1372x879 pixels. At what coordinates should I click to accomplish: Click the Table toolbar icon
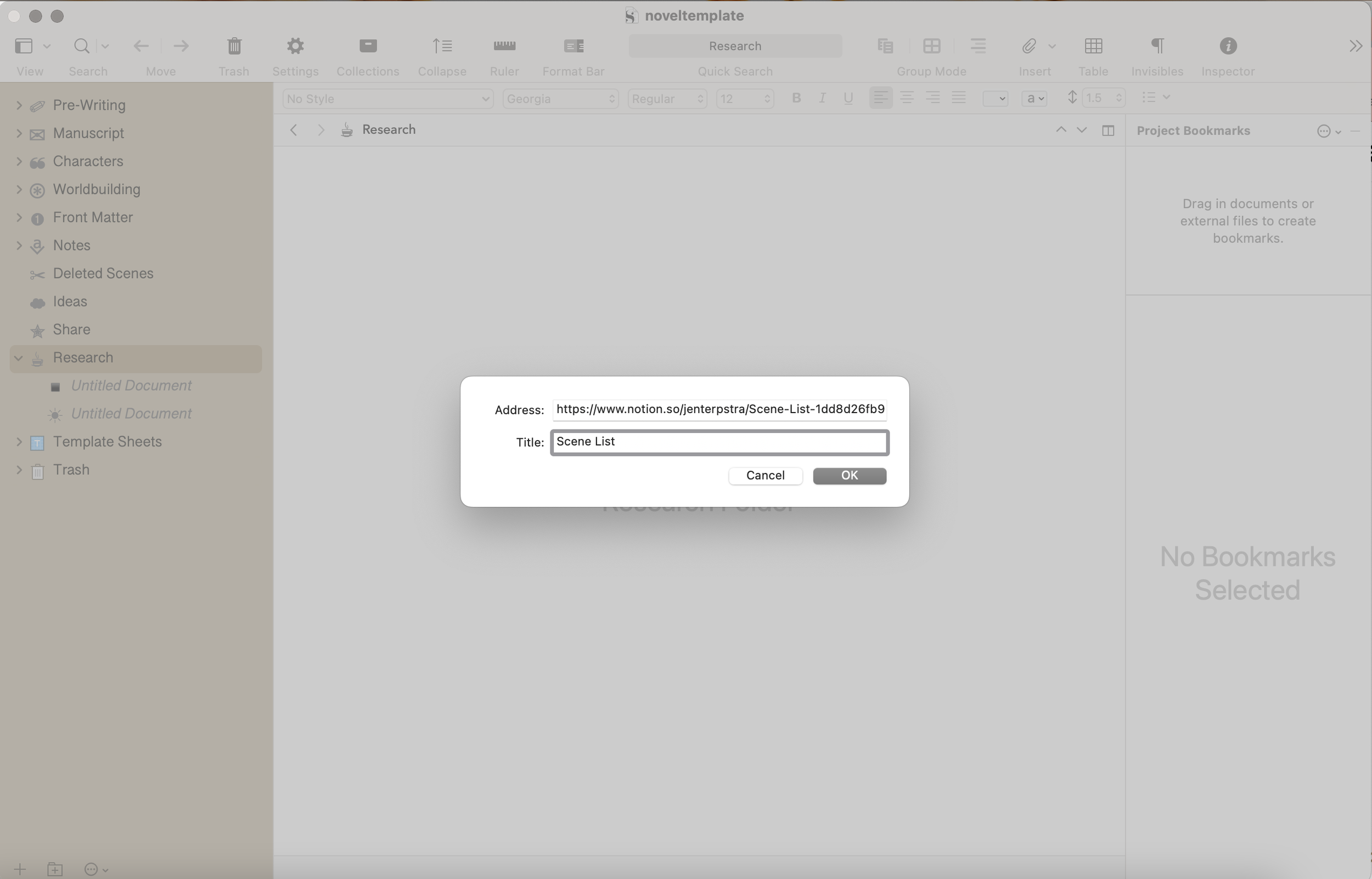click(1093, 46)
